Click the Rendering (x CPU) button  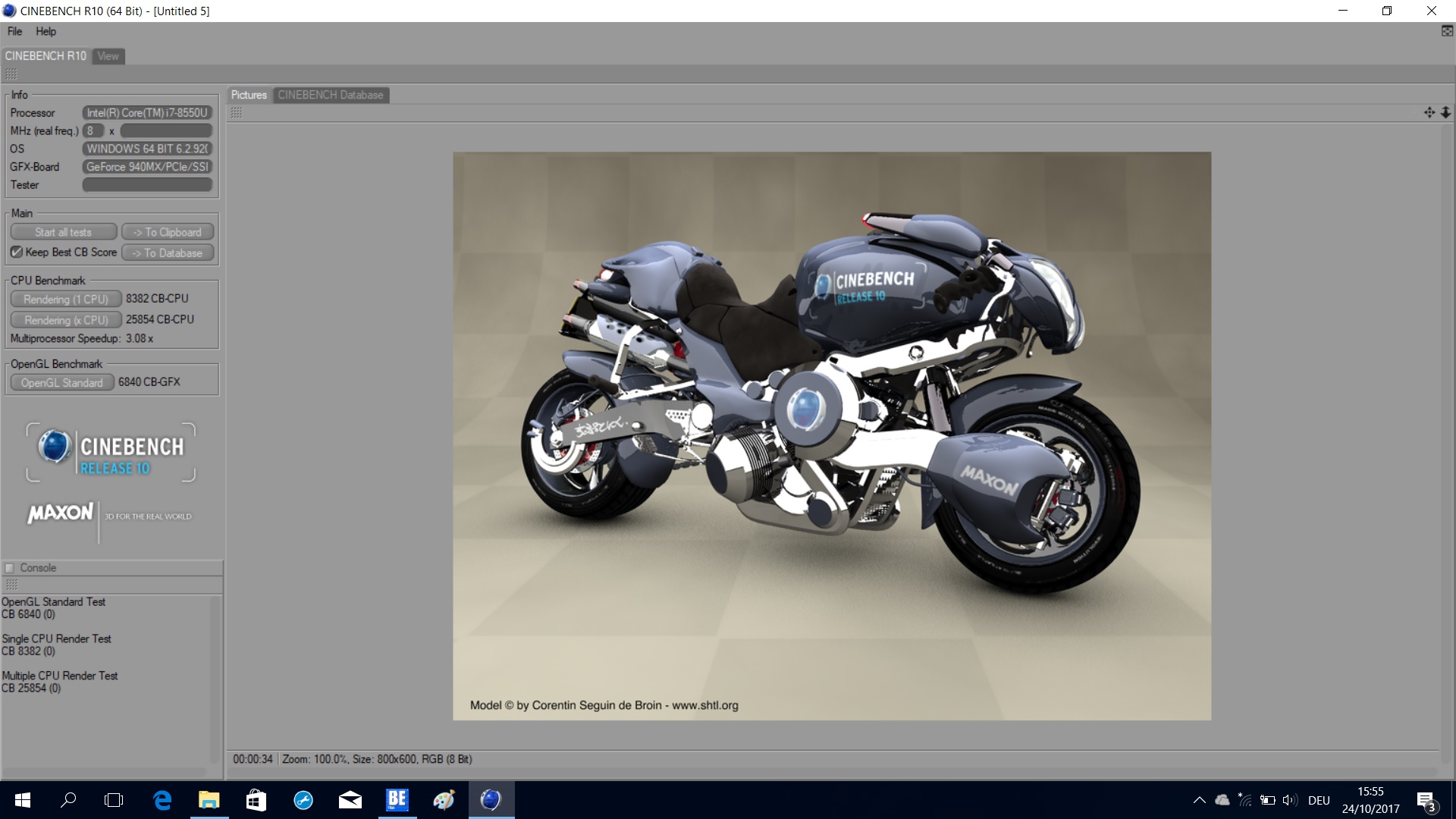pos(65,320)
